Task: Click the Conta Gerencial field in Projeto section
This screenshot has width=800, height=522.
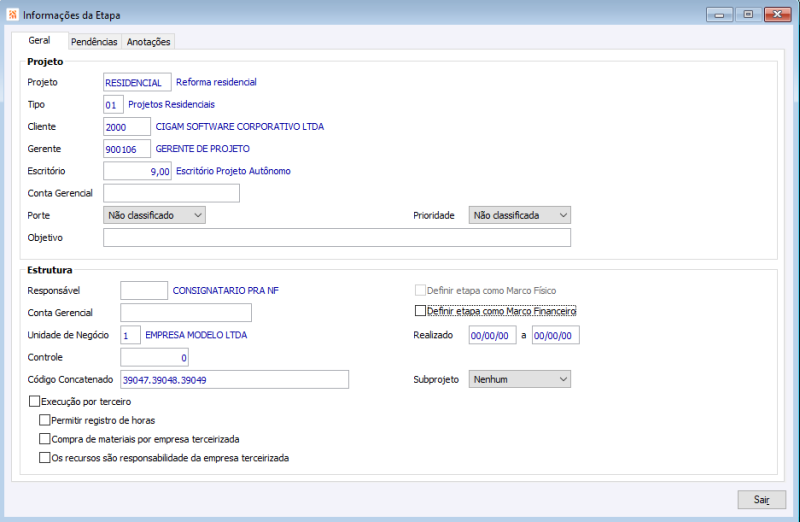Action: pos(171,193)
